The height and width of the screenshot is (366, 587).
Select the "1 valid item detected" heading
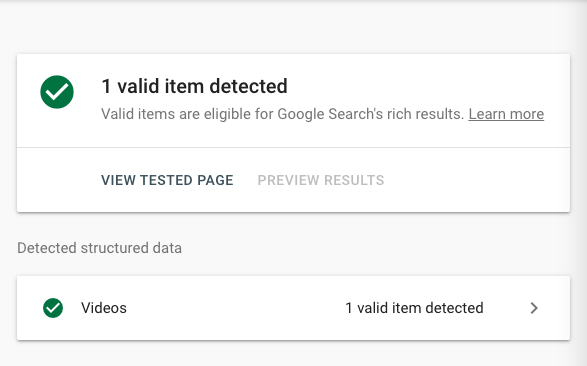pyautogui.click(x=194, y=86)
